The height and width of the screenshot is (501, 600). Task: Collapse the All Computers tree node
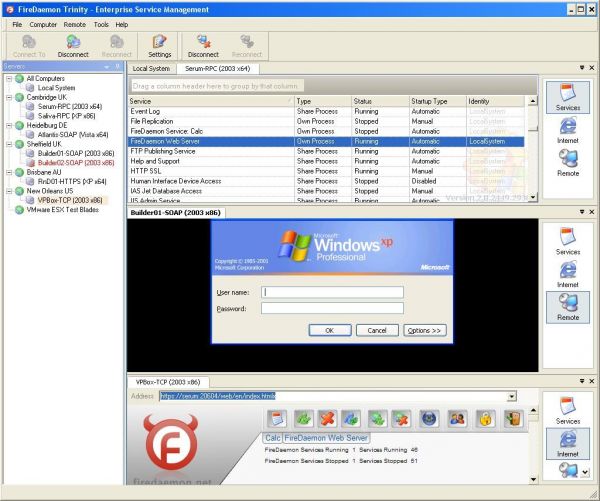tap(9, 78)
